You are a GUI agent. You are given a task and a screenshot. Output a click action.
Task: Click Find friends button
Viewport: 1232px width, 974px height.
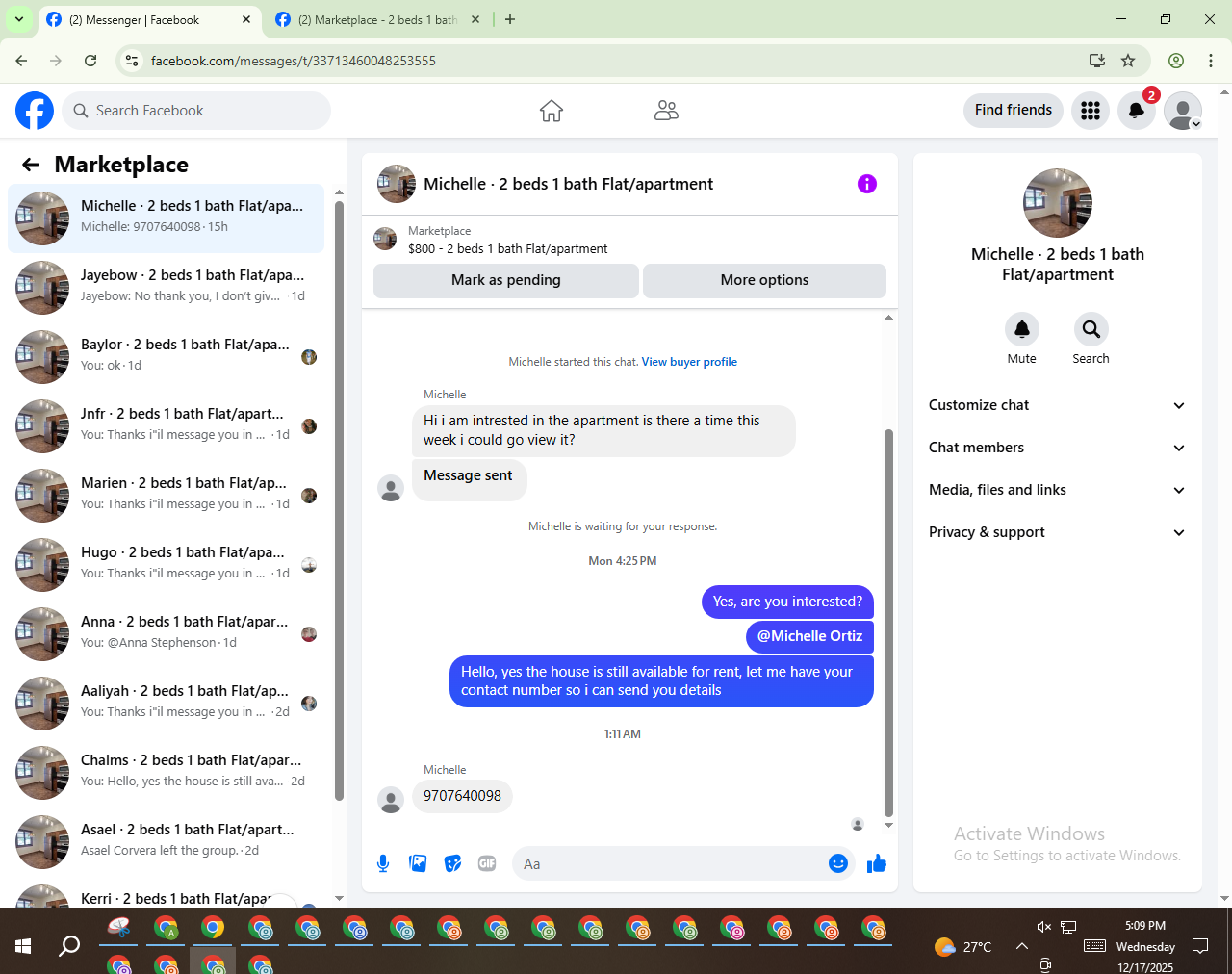tap(1014, 111)
